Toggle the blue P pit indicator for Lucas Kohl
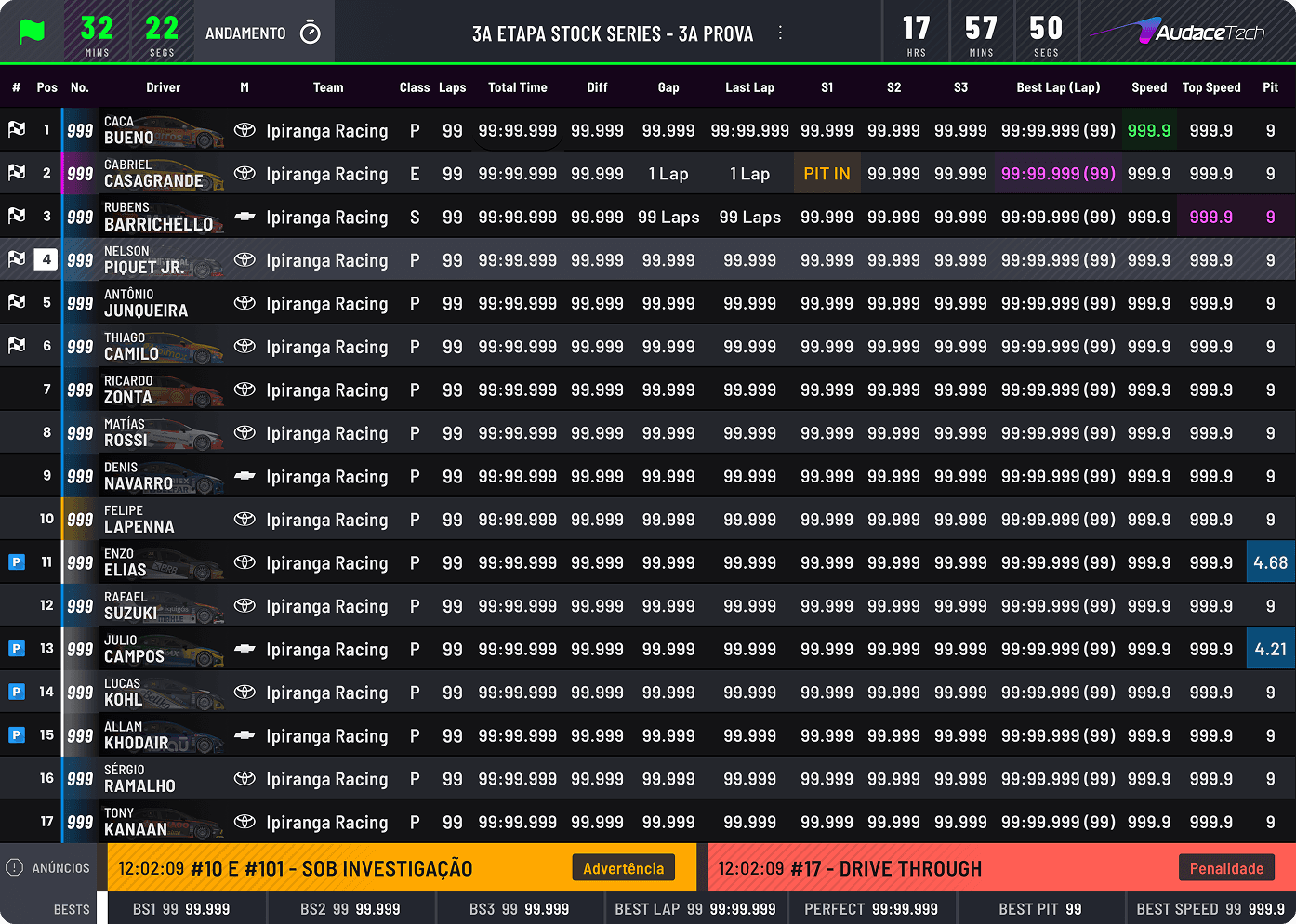Viewport: 1296px width, 924px height. click(x=16, y=692)
